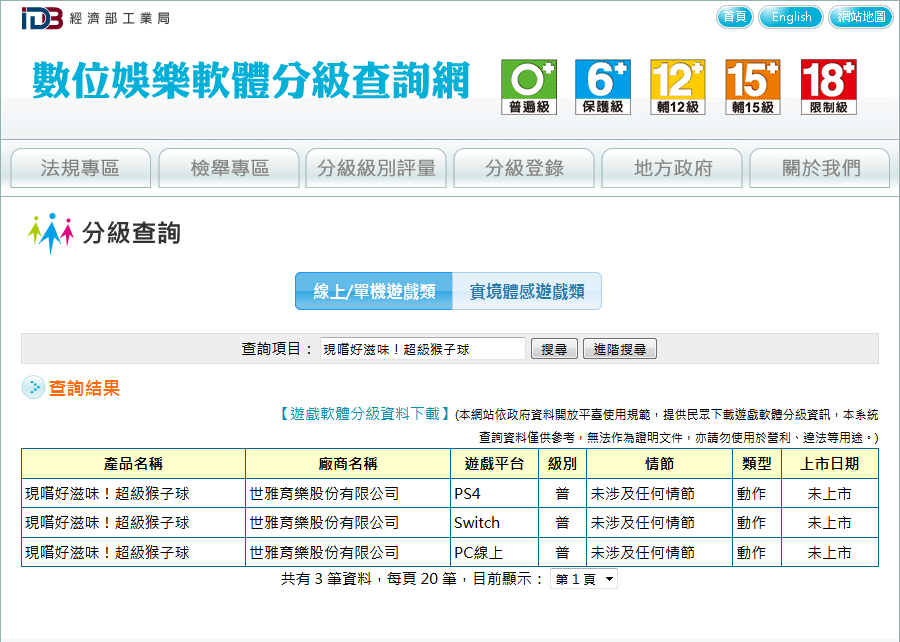Click the red 18+ 限制級 rating icon
Screen dimensions: 900x642
(x=828, y=87)
